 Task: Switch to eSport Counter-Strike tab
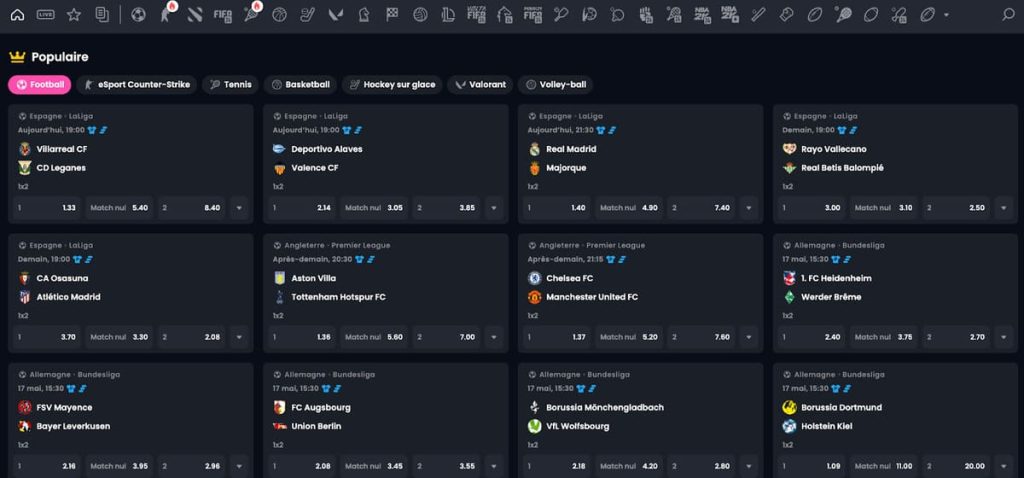[136, 84]
